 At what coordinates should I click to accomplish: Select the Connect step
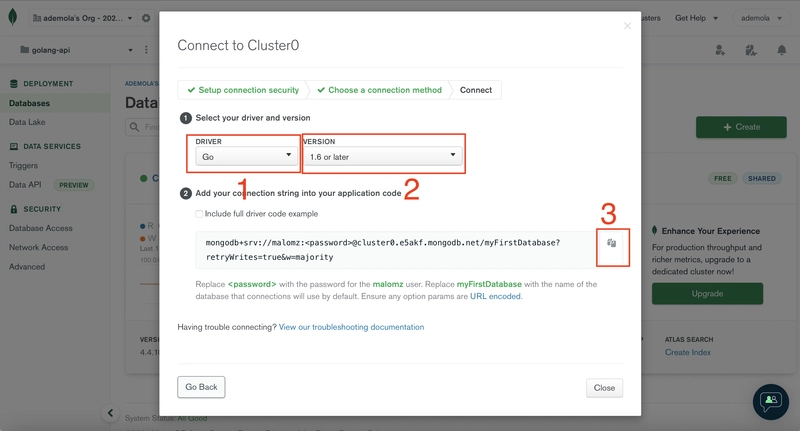coord(476,90)
